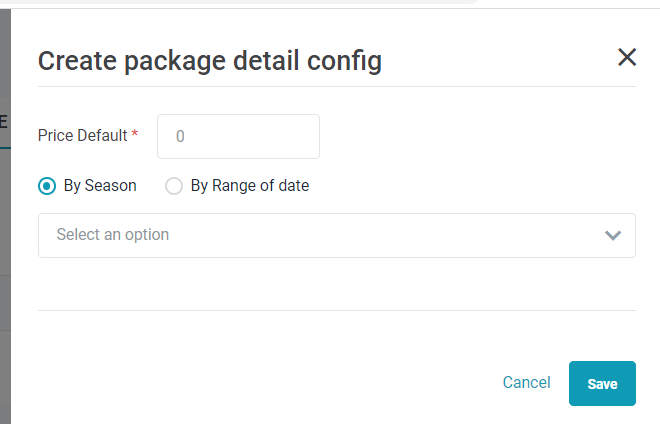This screenshot has height=424, width=660.
Task: Click the zero placeholder in the price field
Action: [x=180, y=136]
